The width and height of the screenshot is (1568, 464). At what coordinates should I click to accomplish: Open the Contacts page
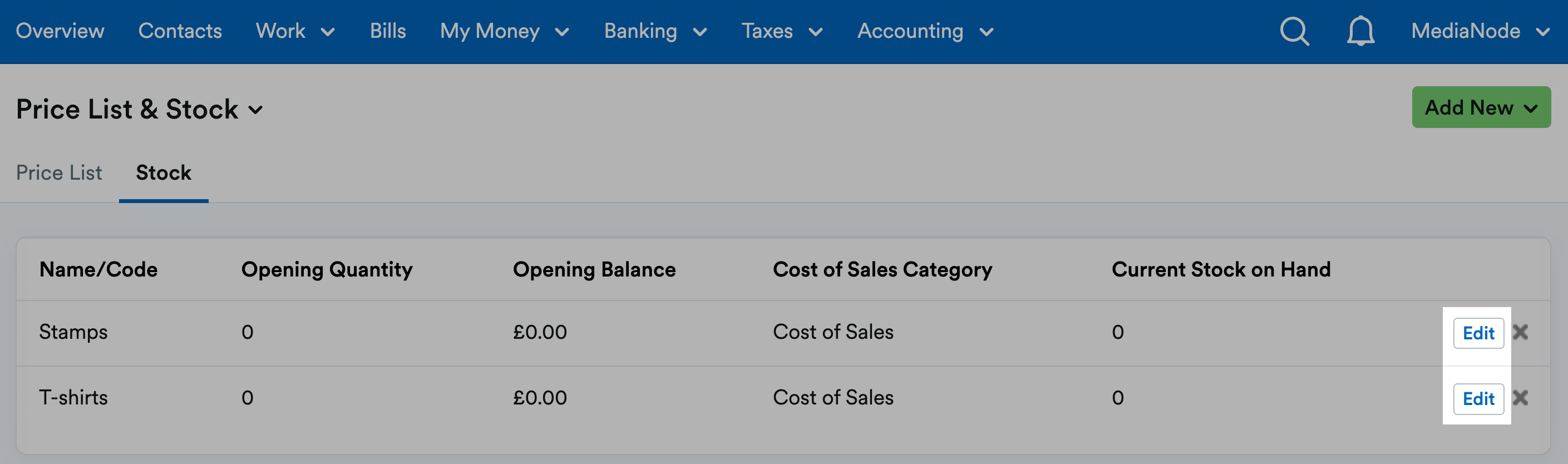click(180, 31)
